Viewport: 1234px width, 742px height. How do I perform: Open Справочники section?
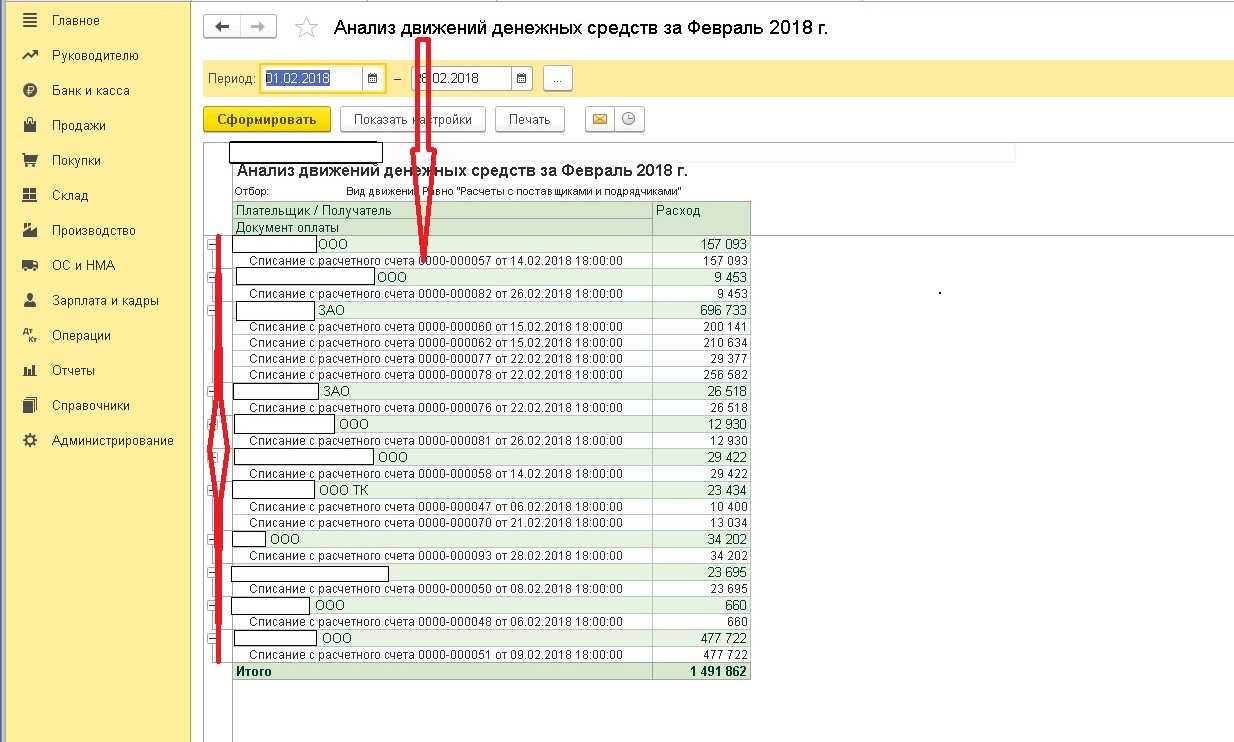point(91,405)
